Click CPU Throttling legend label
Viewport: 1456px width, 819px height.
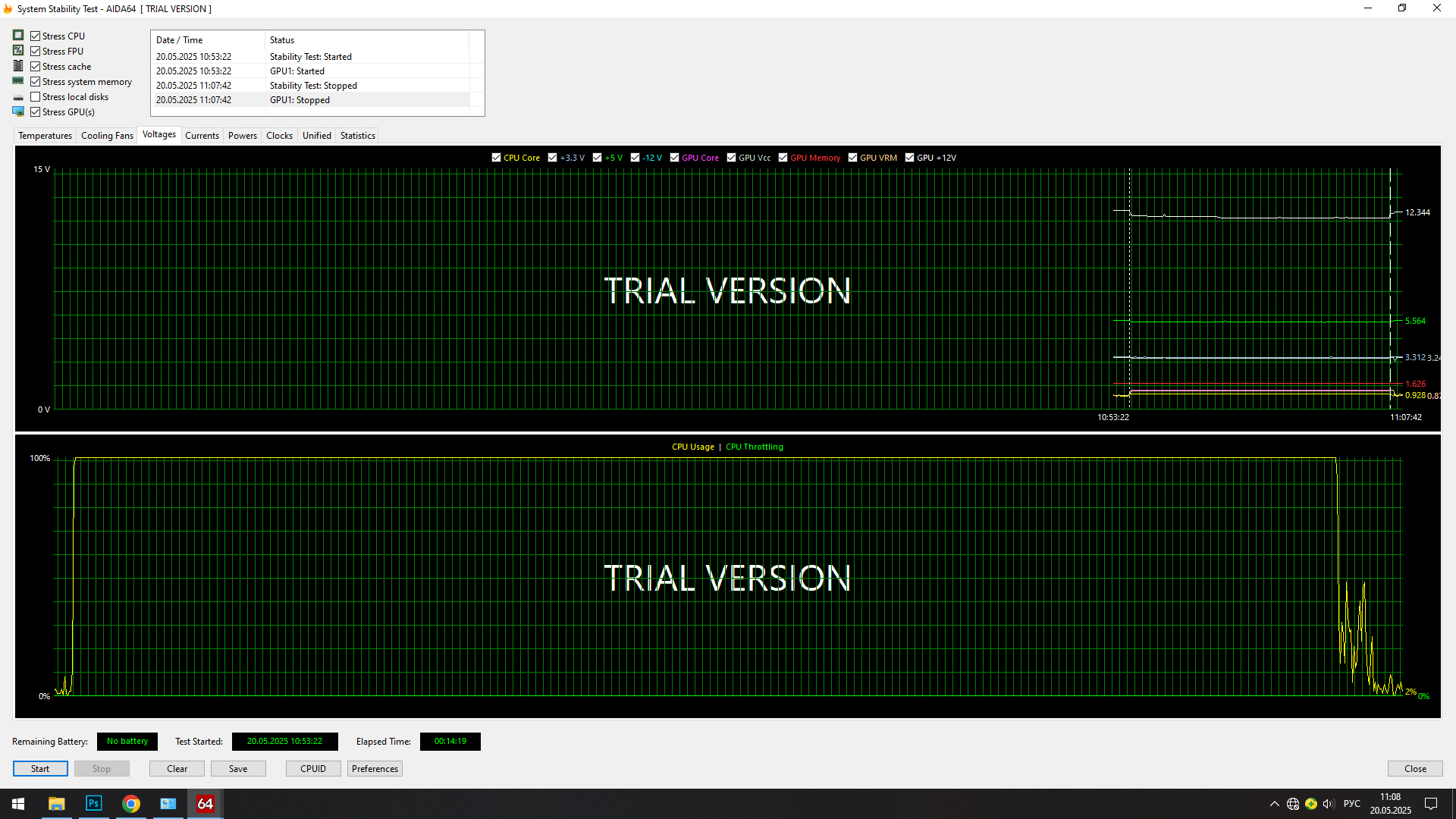[x=755, y=447]
